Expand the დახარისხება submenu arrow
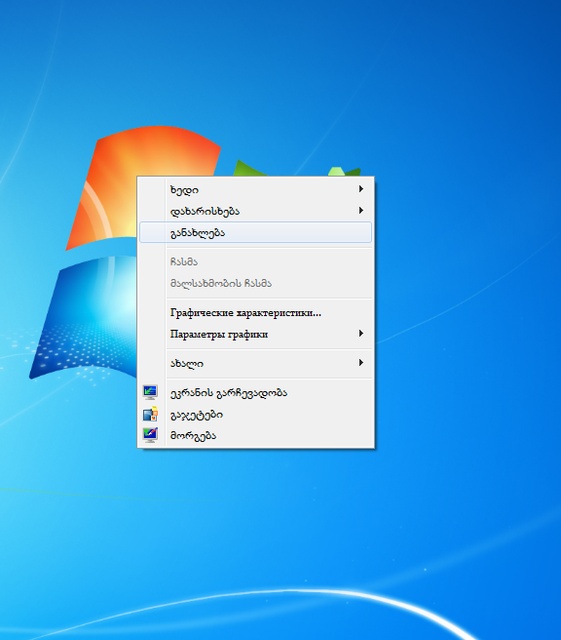 (361, 211)
